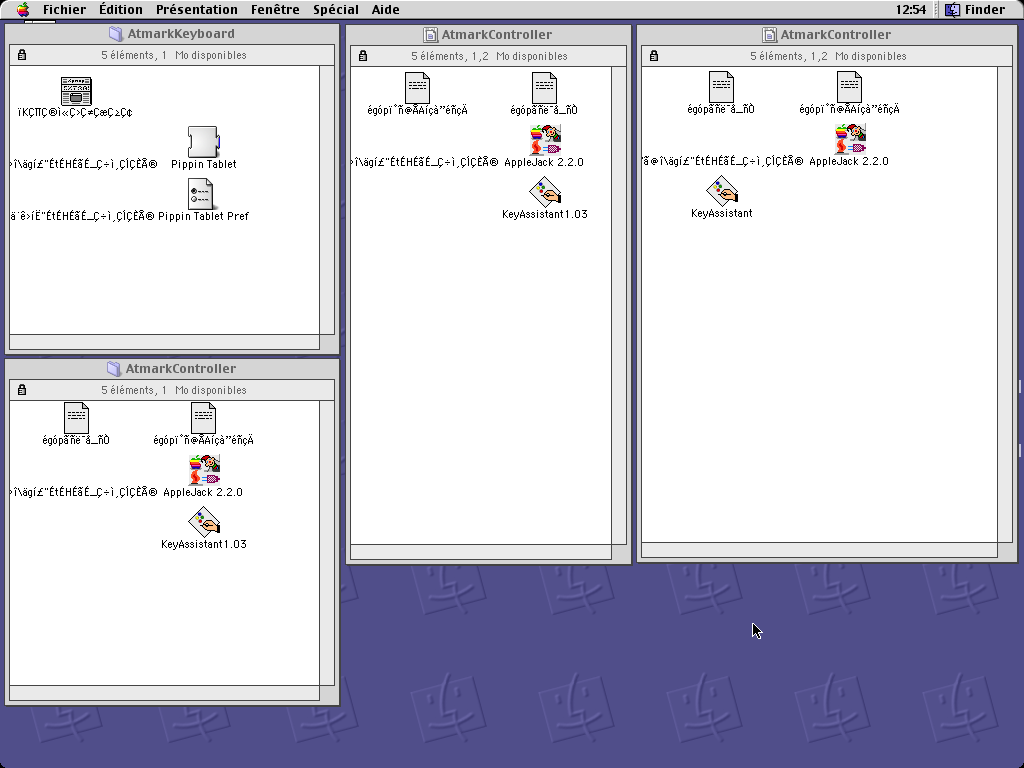Click horizontal scrollbar of AtmarkKeyboard window
1024x768 pixels.
pyautogui.click(x=165, y=342)
